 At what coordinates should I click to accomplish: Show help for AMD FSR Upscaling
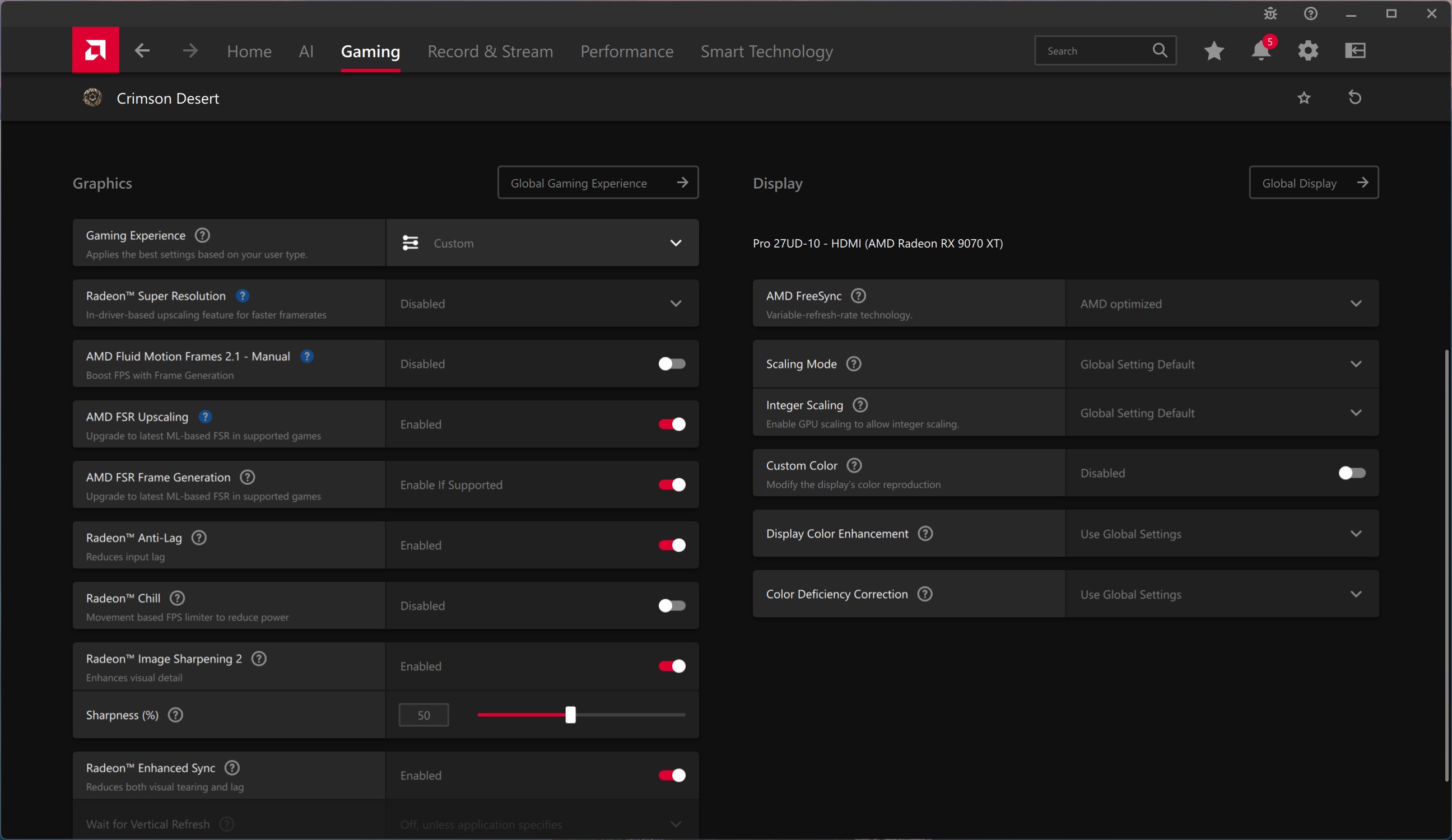click(205, 417)
